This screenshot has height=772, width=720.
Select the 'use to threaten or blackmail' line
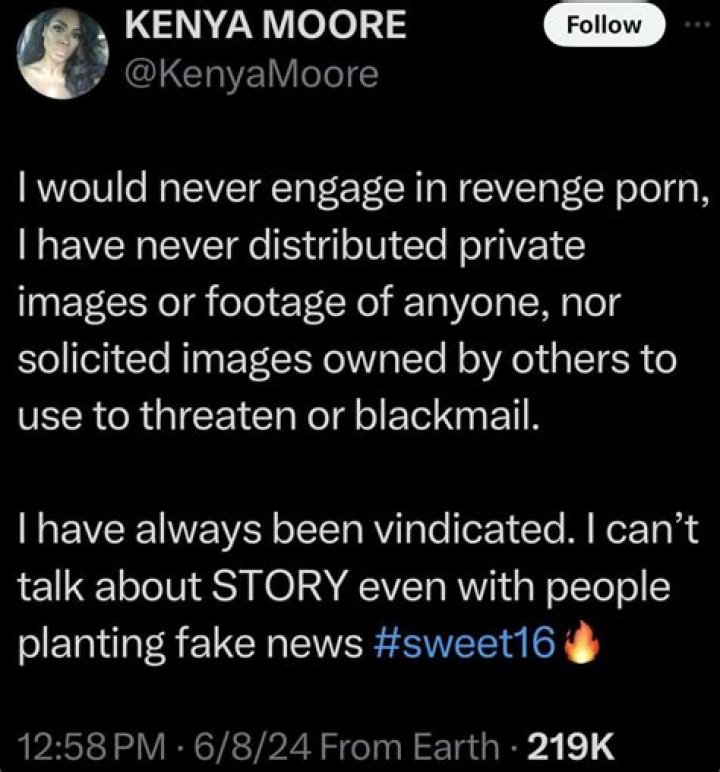(x=279, y=416)
